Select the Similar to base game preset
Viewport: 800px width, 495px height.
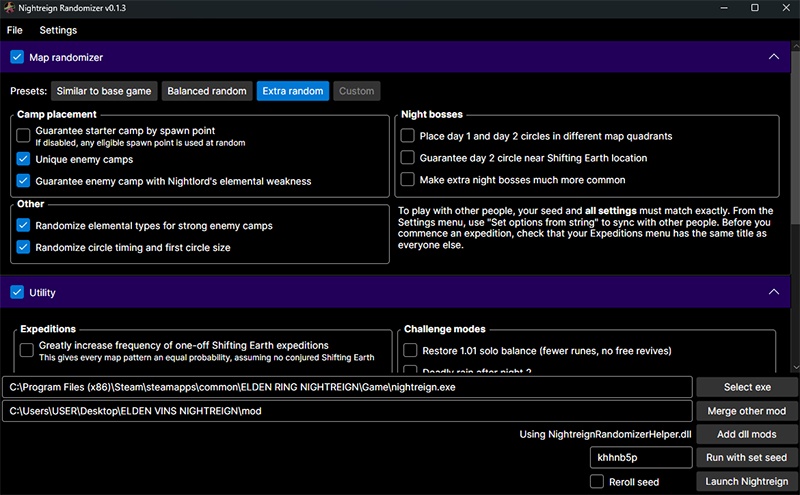pos(104,91)
